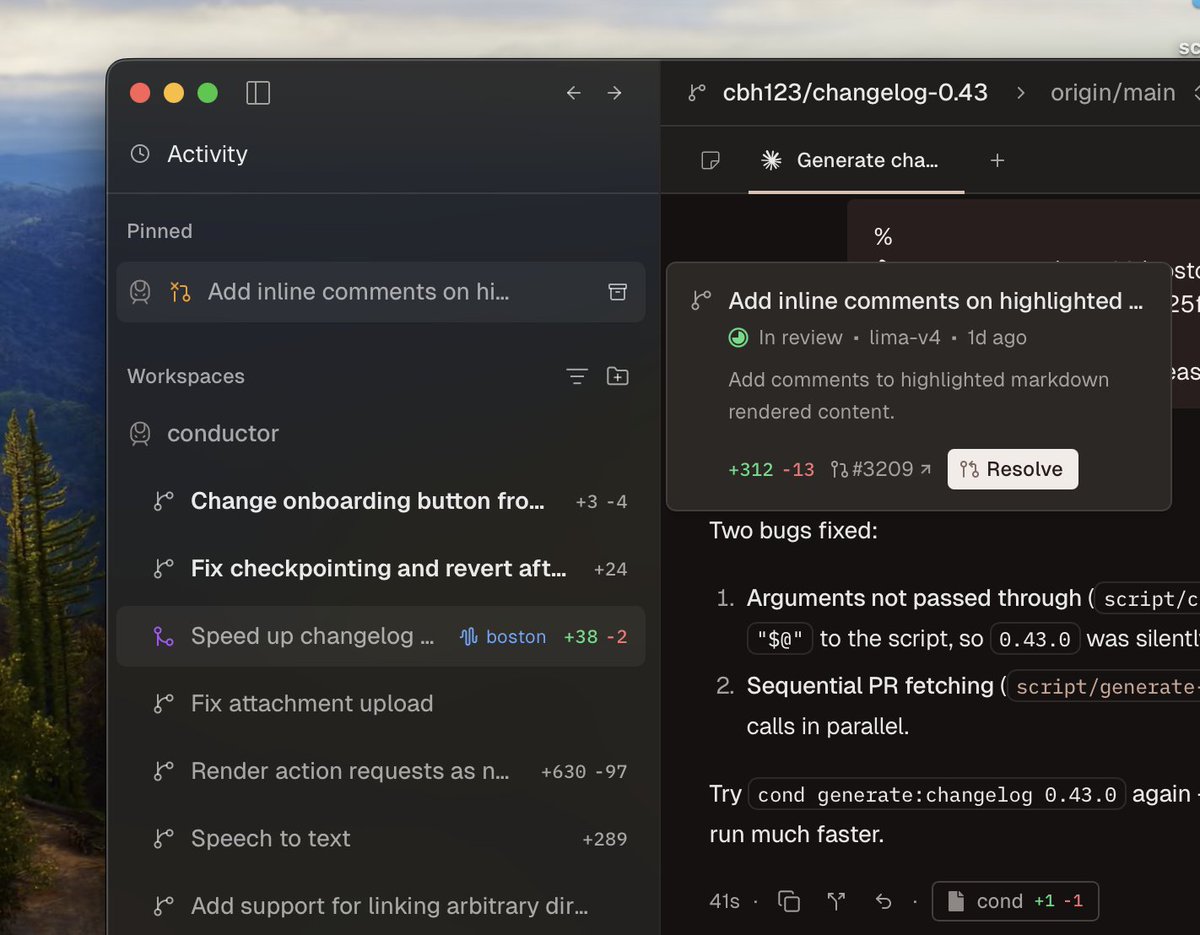
Task: Click the "$@" inline code snippet
Action: [780, 639]
